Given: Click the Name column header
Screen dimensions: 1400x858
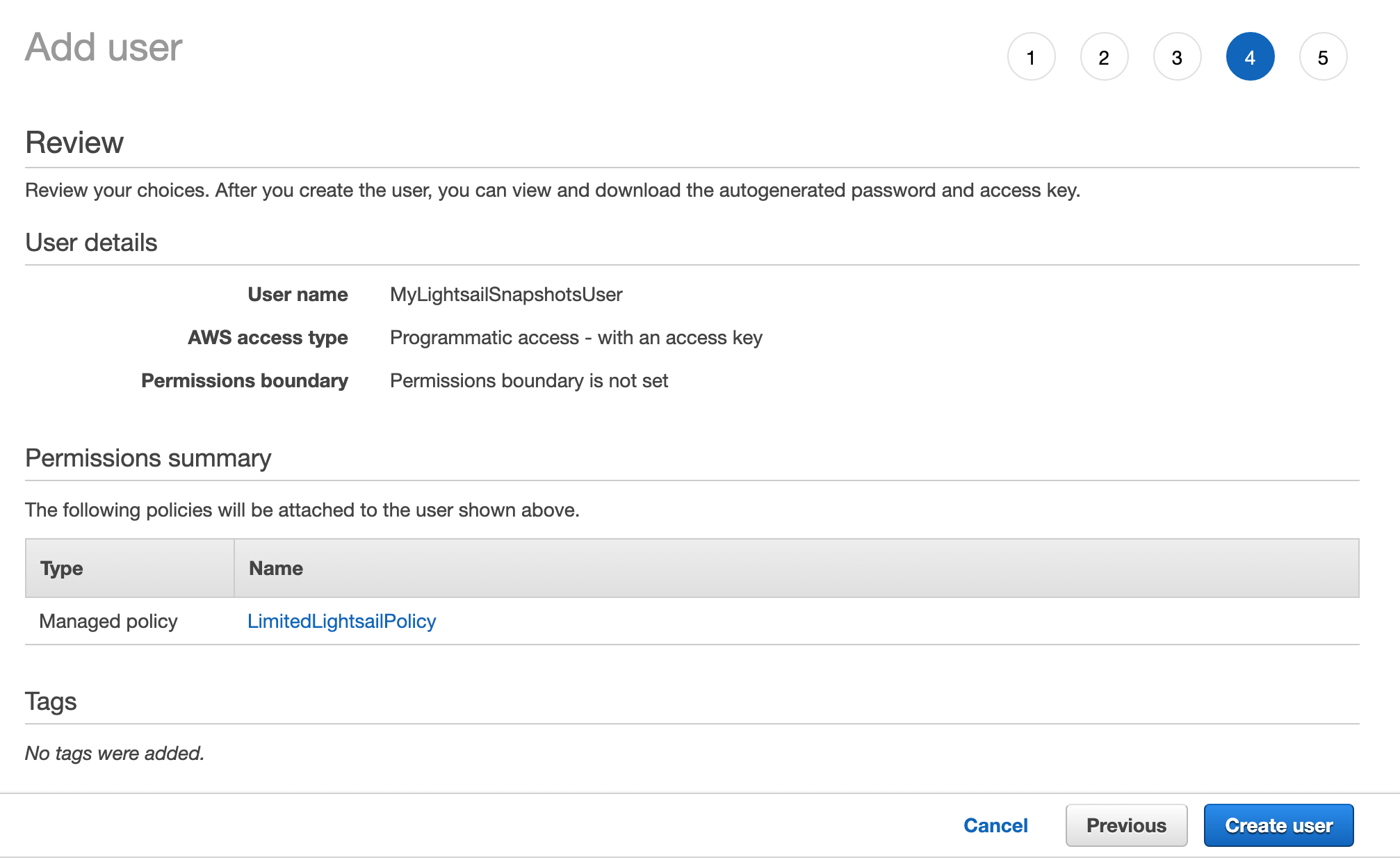Looking at the screenshot, I should pyautogui.click(x=275, y=568).
